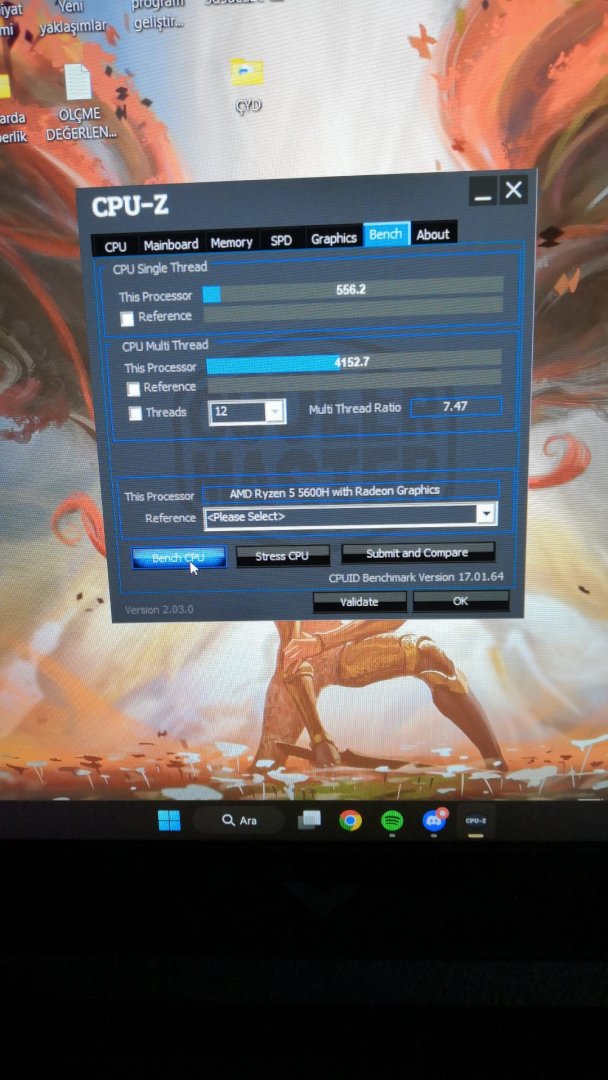This screenshot has width=608, height=1080.
Task: Enable Single Thread Reference checkbox
Action: click(127, 318)
